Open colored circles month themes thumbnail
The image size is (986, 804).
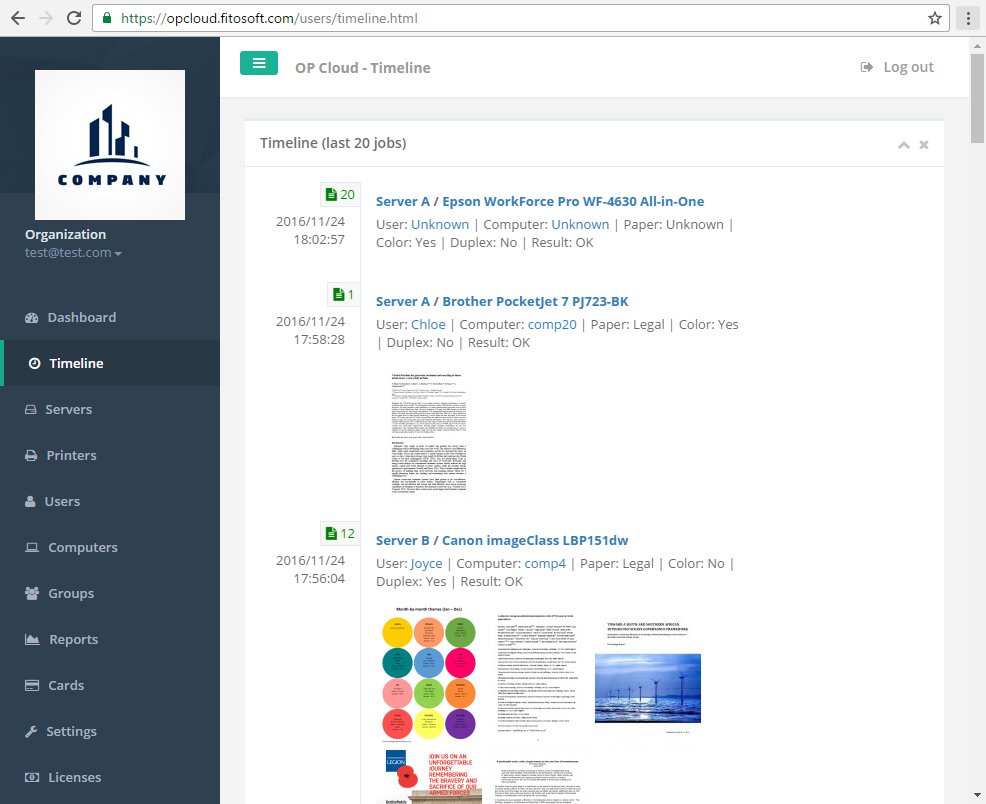tap(429, 673)
